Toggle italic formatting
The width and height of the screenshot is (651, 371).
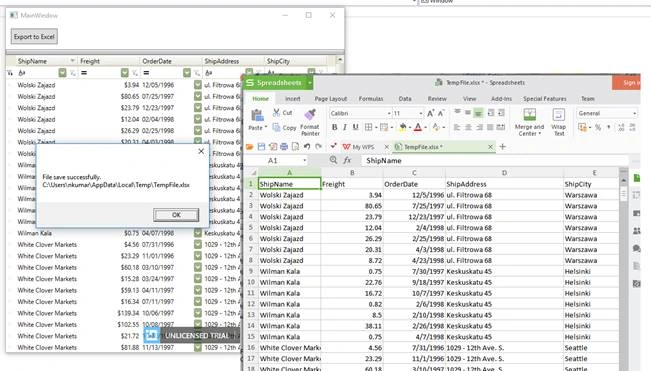[345, 127]
